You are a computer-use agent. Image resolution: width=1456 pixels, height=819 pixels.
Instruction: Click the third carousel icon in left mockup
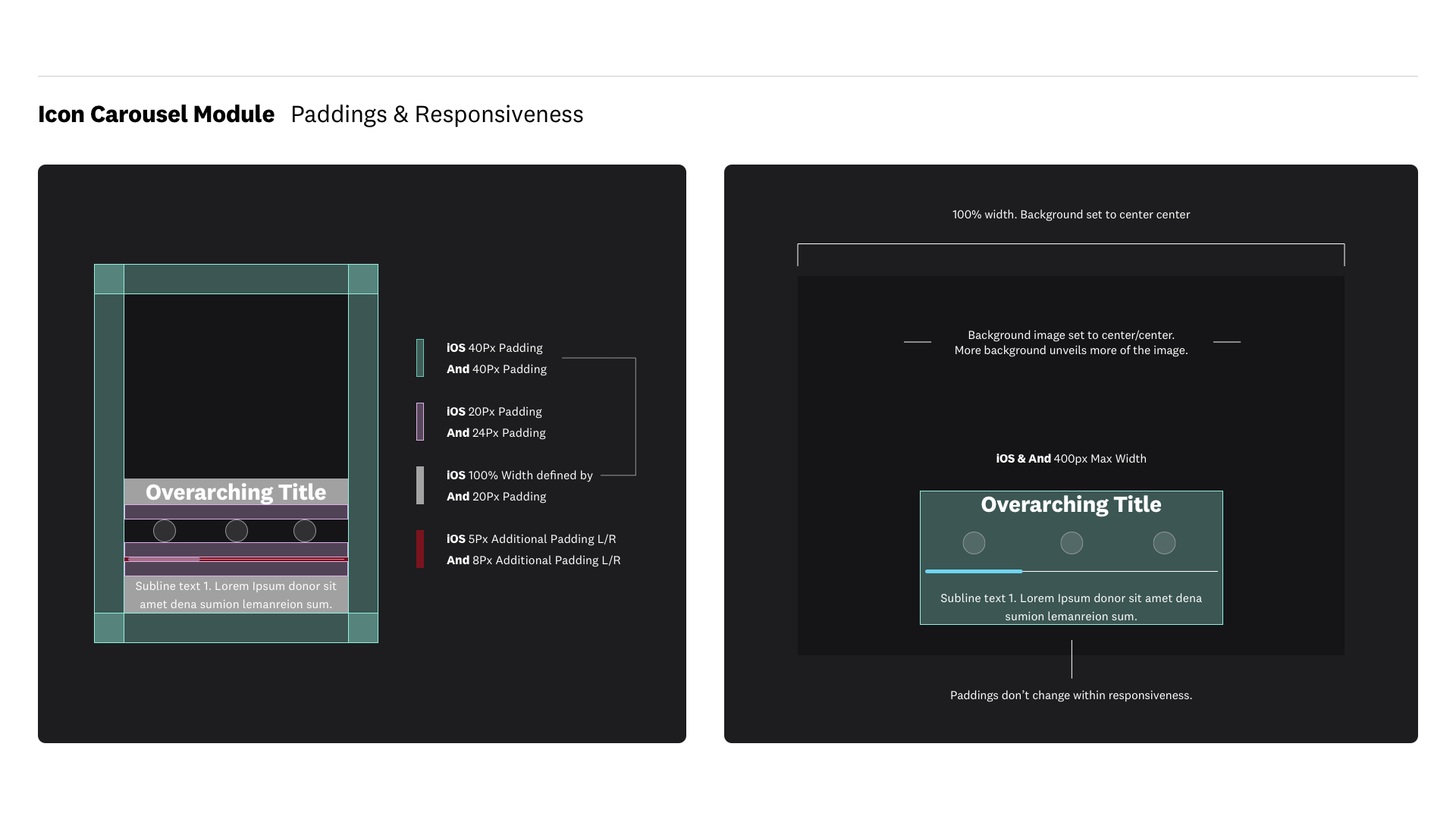(305, 531)
